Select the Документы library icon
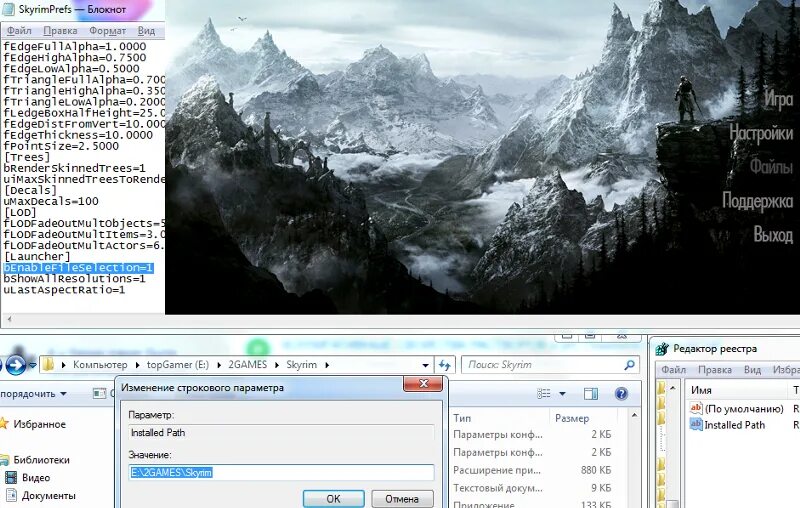Viewport: 800px width, 508px height. (x=11, y=495)
